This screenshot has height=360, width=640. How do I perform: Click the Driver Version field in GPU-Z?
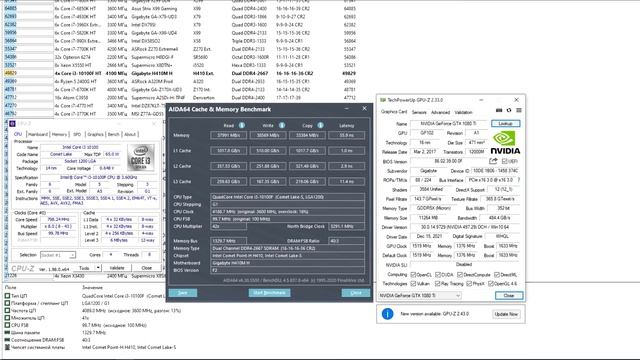(x=465, y=227)
